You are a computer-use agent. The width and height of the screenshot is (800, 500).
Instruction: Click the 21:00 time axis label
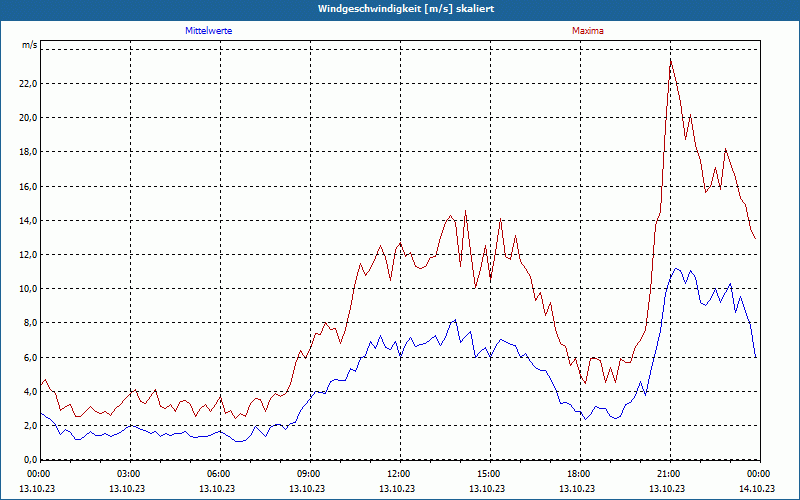click(x=670, y=474)
